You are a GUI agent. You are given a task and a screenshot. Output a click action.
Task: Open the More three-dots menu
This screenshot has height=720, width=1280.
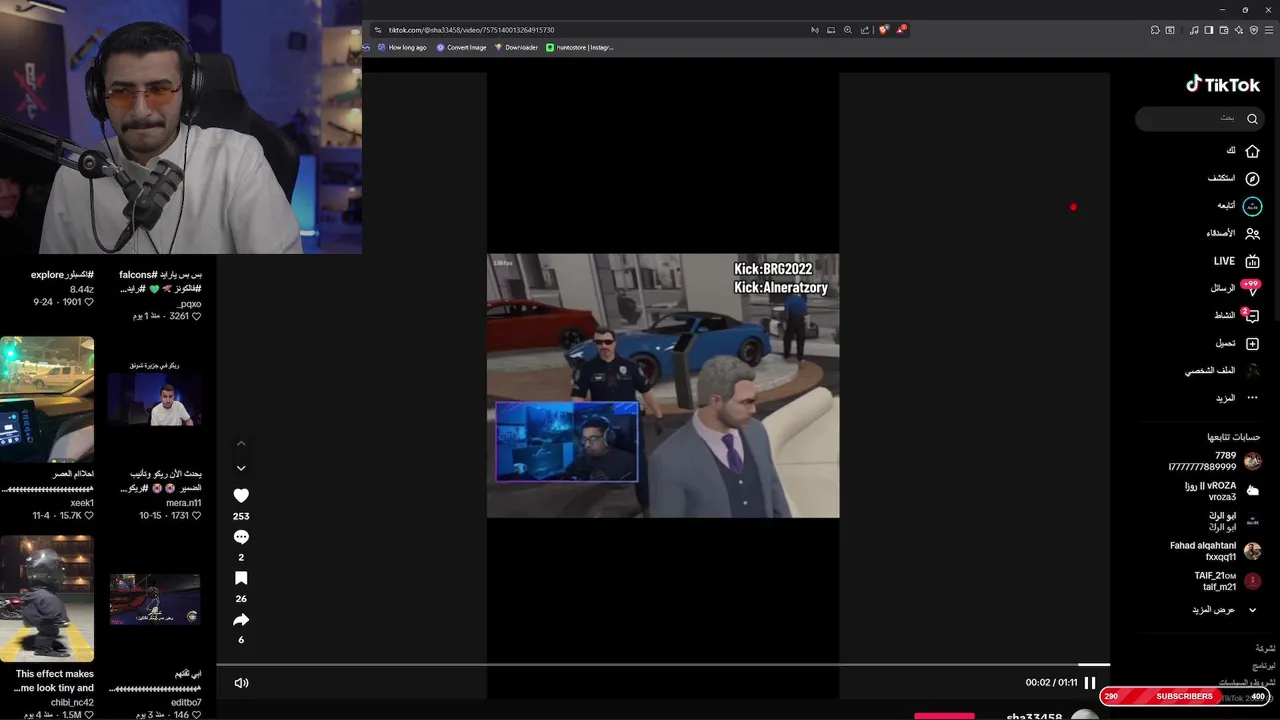pyautogui.click(x=1252, y=398)
